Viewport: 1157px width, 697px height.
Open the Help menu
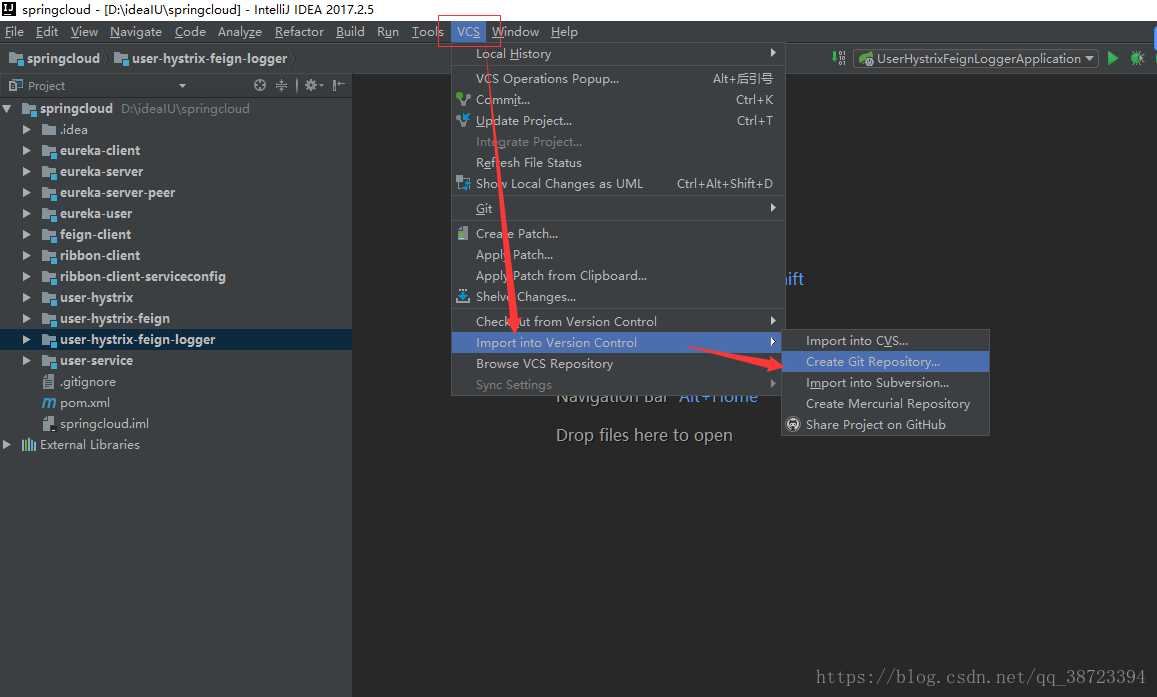coord(564,32)
